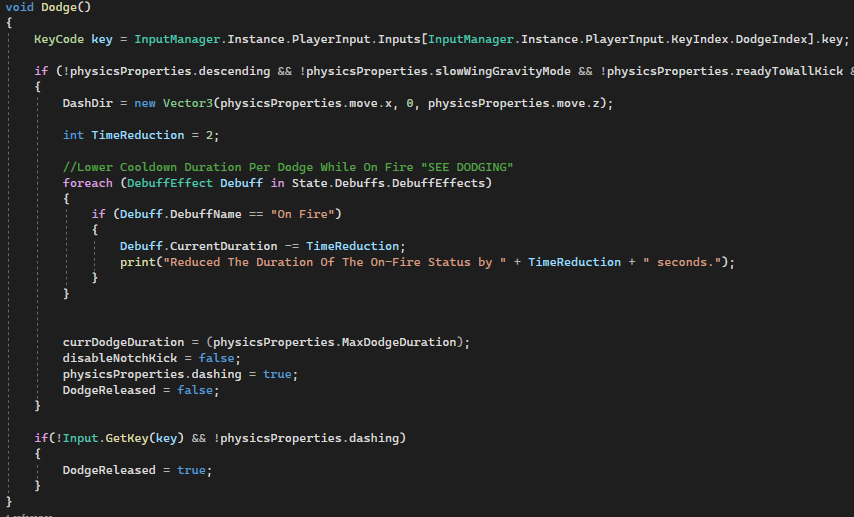This screenshot has height=517, width=854.
Task: Click the currDodgeDuration variable
Action: (123, 342)
